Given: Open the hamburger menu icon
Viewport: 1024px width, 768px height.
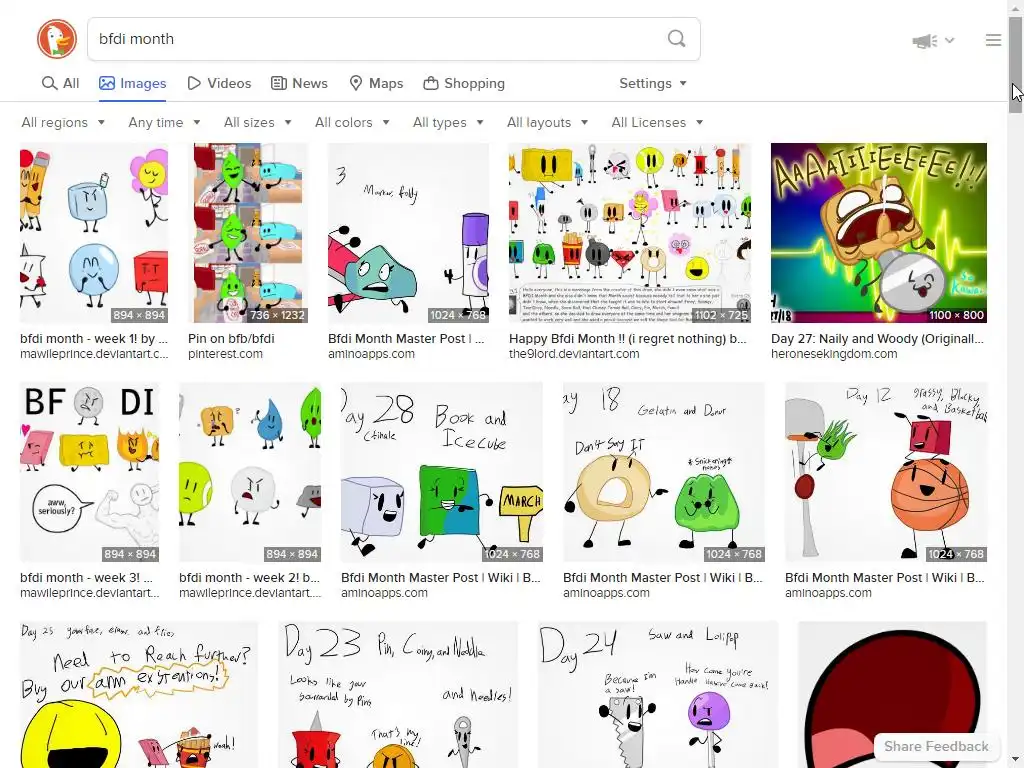Looking at the screenshot, I should [x=993, y=40].
